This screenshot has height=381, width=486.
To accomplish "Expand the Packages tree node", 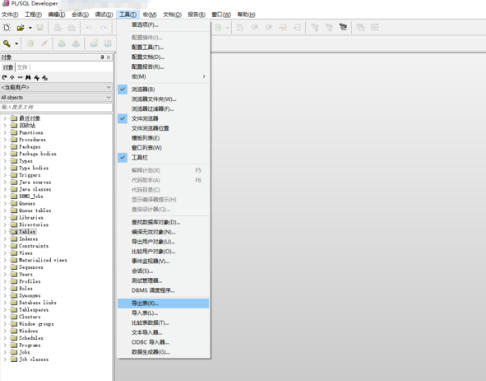I will point(5,147).
